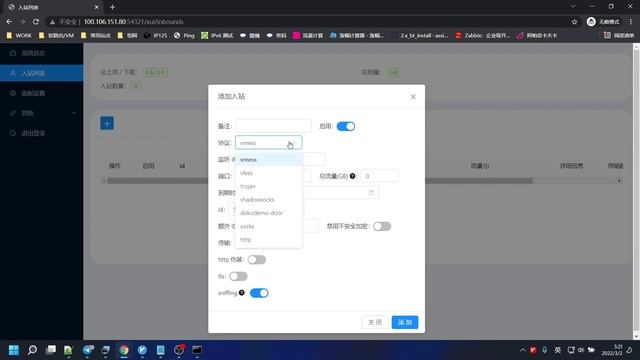Open Task View from the taskbar
Viewport: 640px width, 360px height.
pos(51,350)
